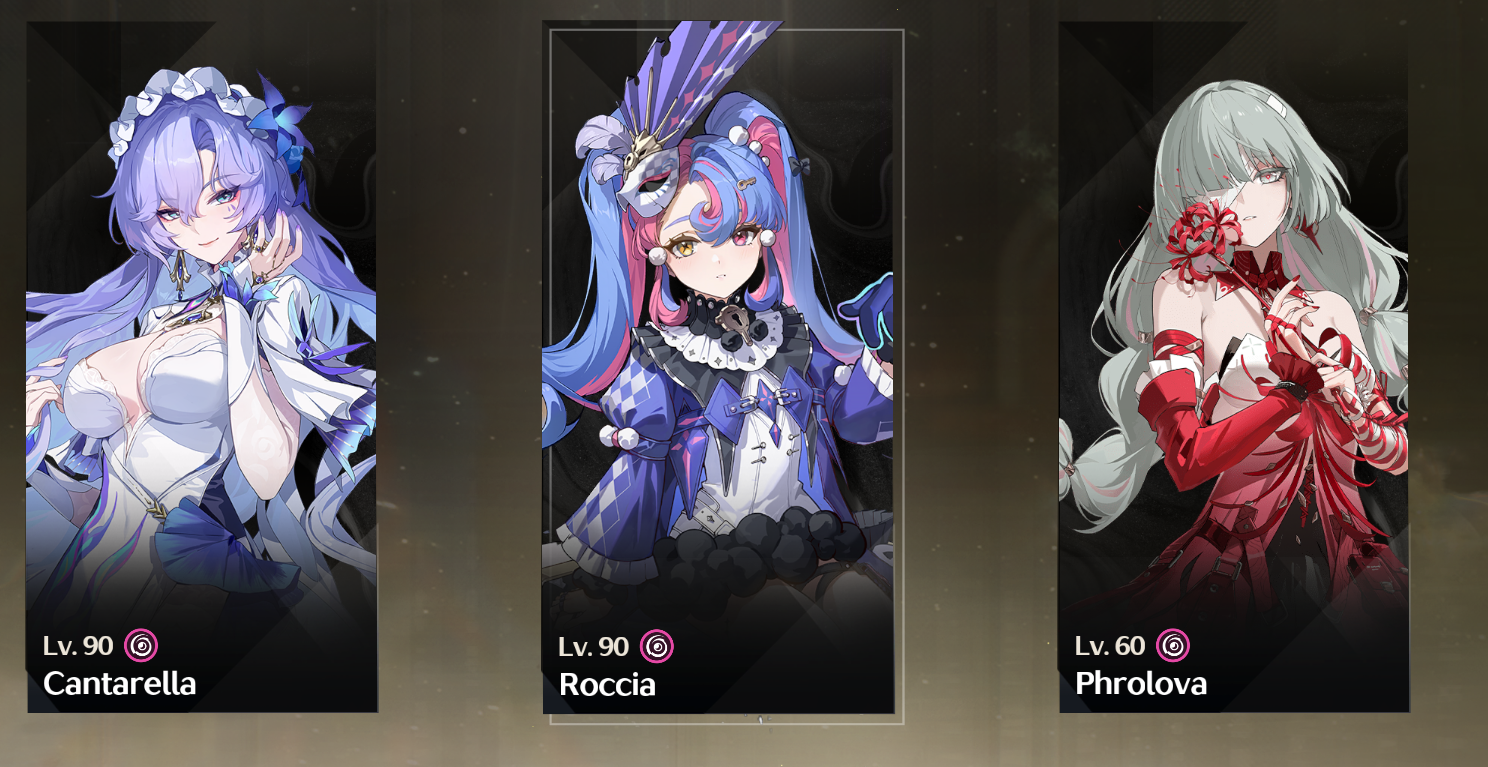Click Roccia's Havoc element icon
Image resolution: width=1488 pixels, height=767 pixels.
pyautogui.click(x=657, y=646)
